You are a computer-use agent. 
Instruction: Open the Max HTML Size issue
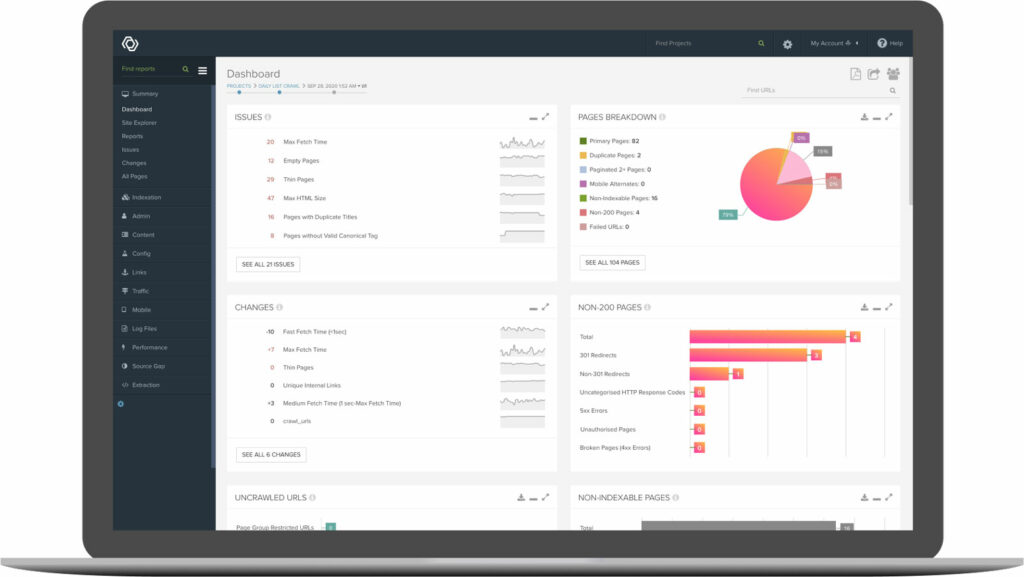[304, 198]
